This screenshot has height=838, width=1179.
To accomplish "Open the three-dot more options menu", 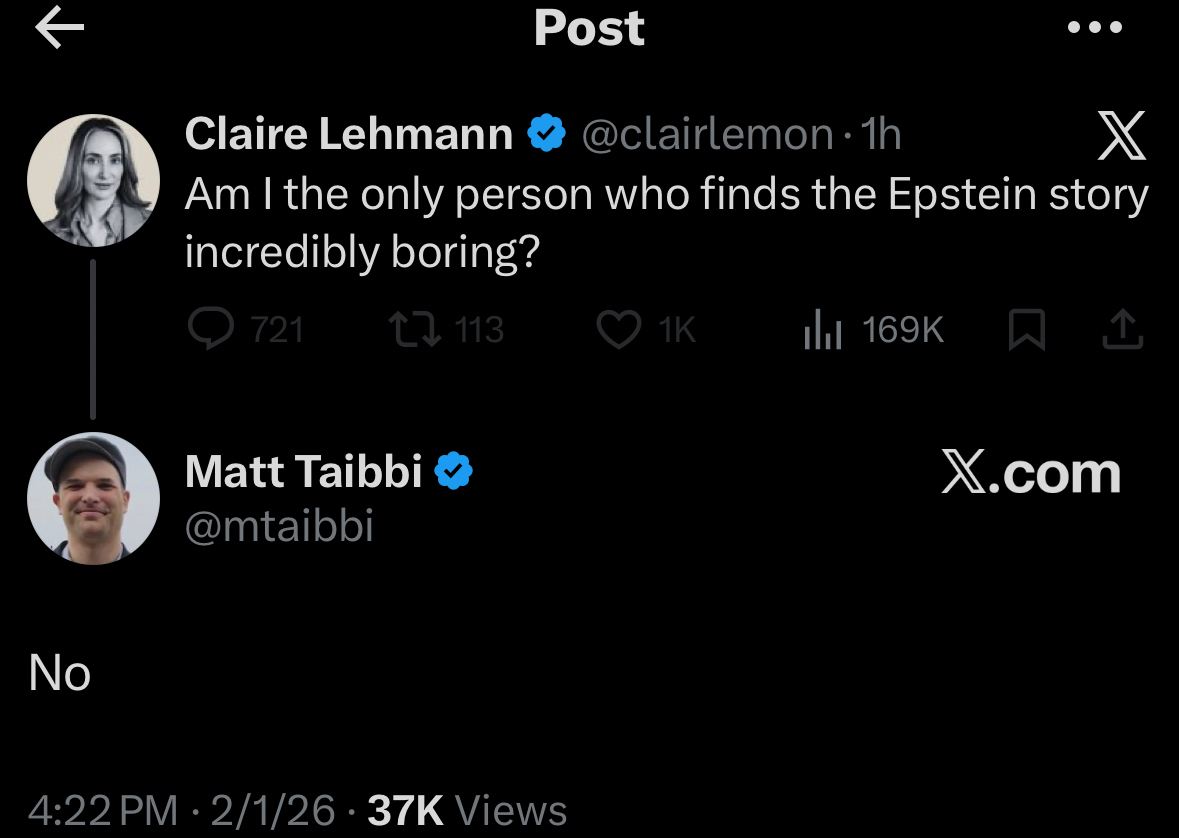I will pos(1095,28).
